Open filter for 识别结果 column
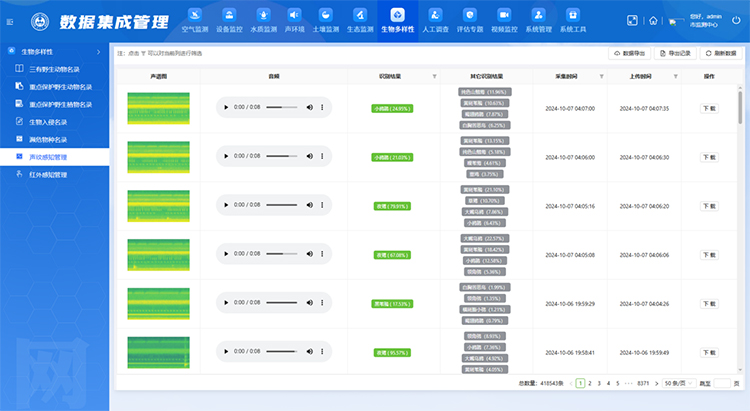The width and height of the screenshot is (750, 411). [x=434, y=76]
